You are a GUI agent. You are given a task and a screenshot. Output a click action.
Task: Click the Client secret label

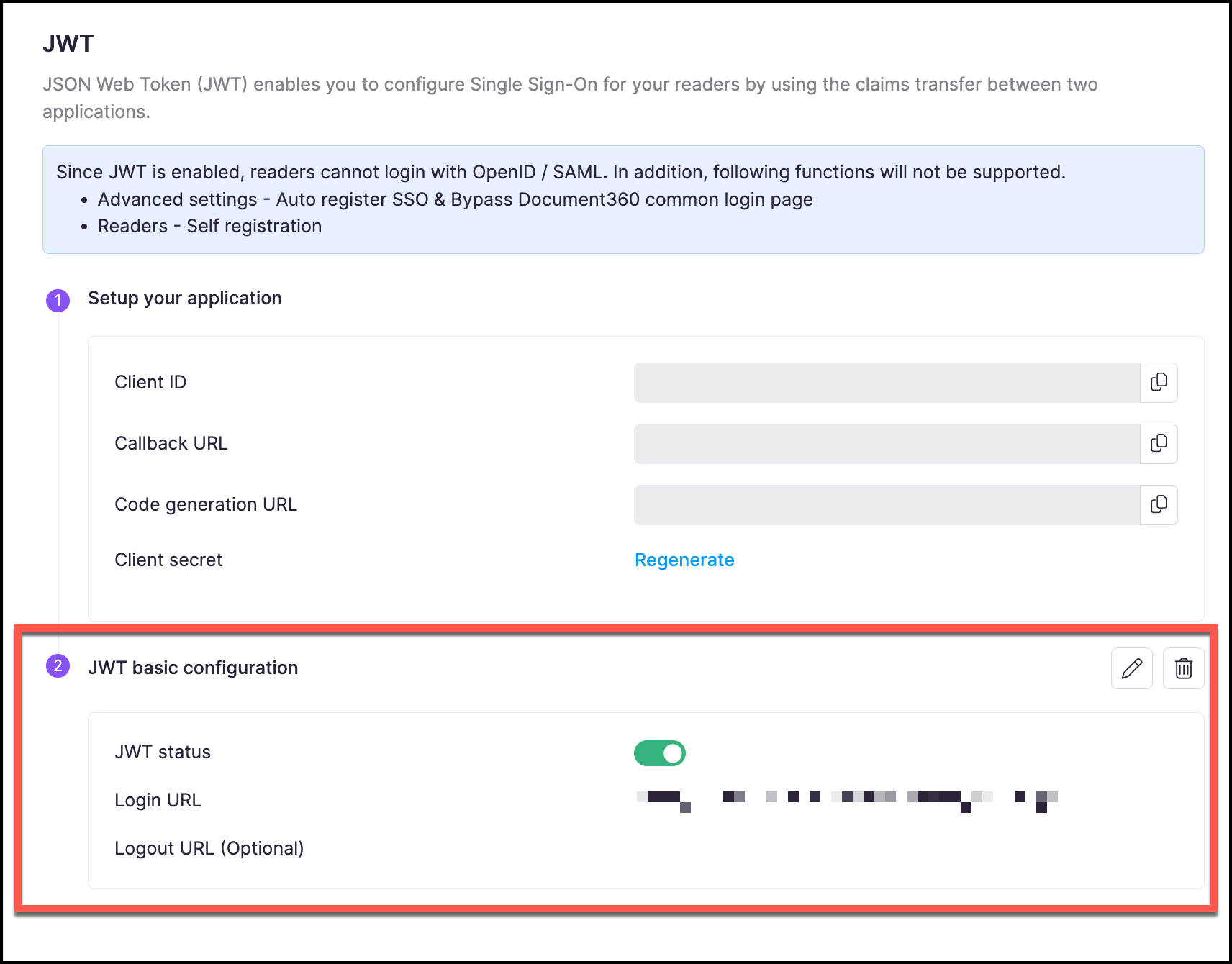point(168,560)
